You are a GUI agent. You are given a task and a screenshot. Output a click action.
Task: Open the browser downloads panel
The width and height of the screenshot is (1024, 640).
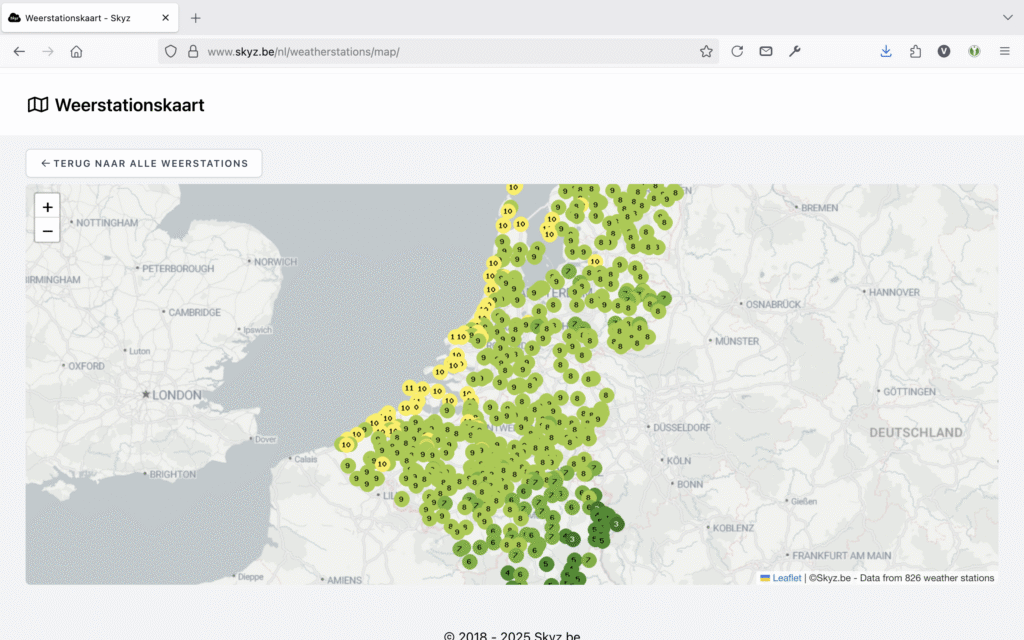coord(886,51)
